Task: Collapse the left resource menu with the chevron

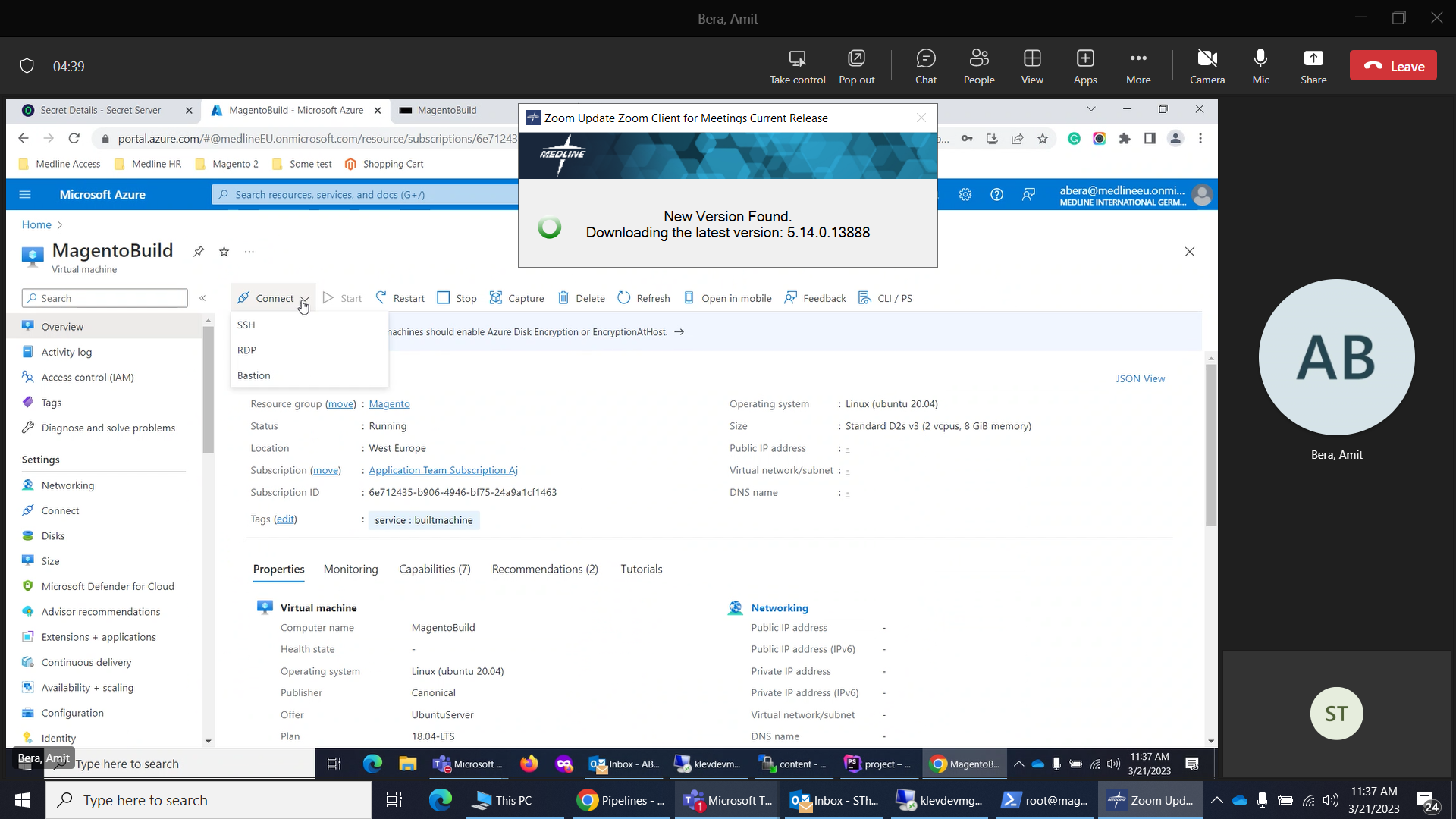Action: click(202, 298)
